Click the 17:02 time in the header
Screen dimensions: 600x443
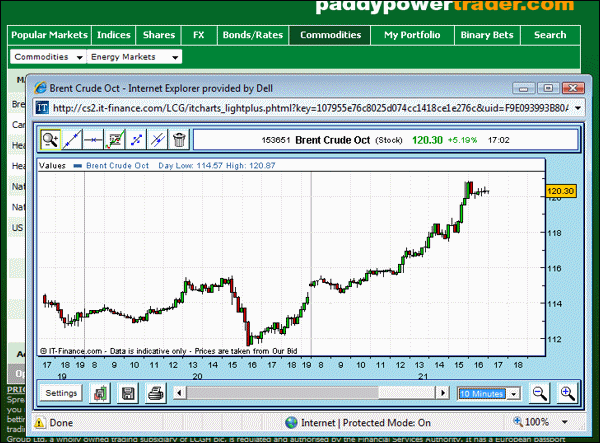pos(499,140)
